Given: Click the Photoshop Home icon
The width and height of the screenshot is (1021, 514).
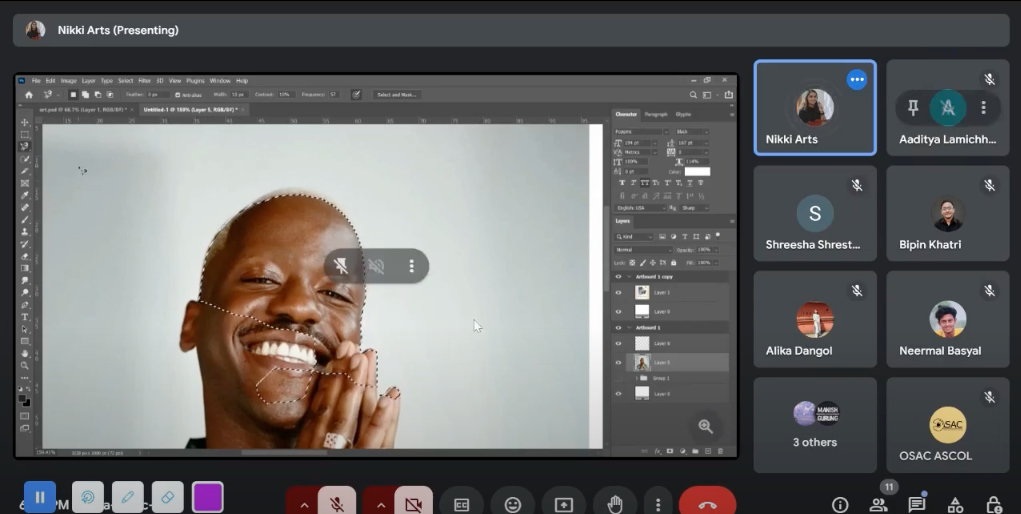Looking at the screenshot, I should [29, 94].
